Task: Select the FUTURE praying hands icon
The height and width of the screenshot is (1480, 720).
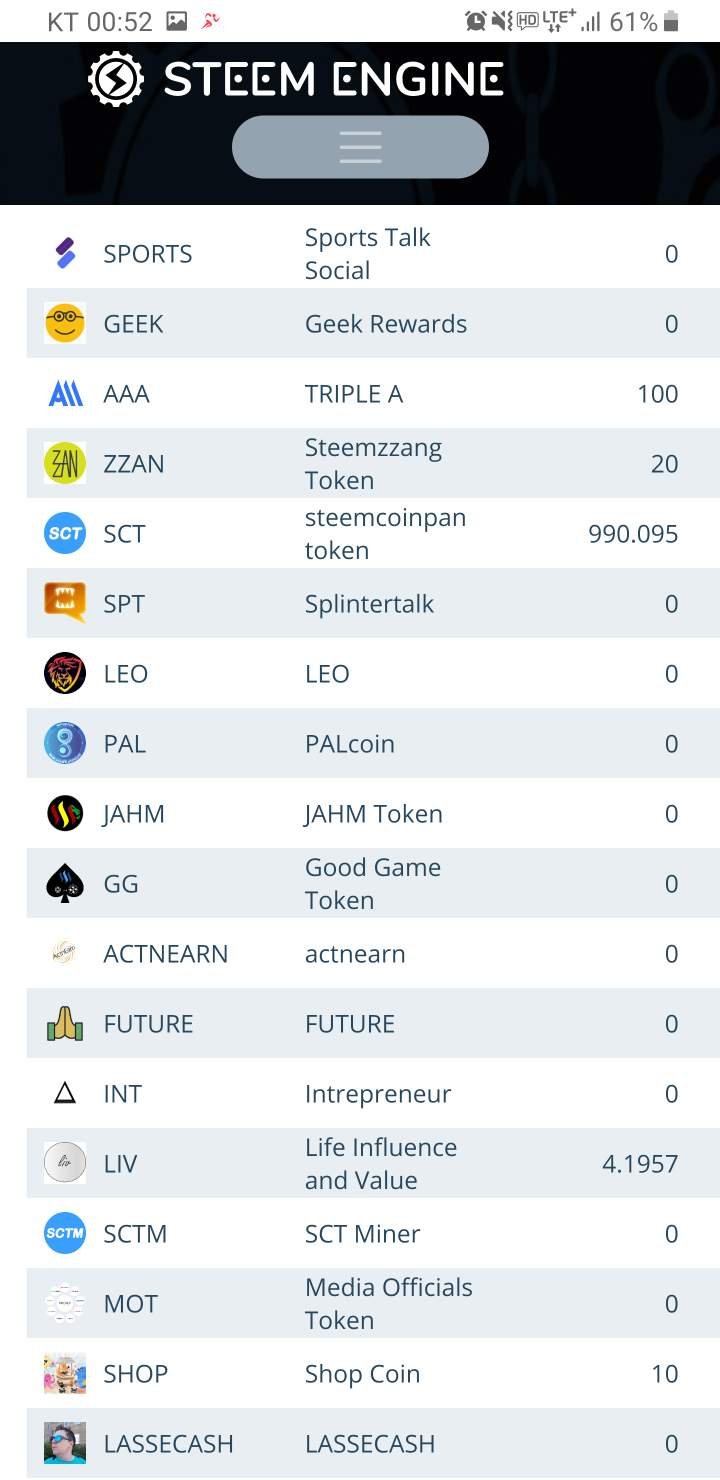Action: coord(65,1023)
